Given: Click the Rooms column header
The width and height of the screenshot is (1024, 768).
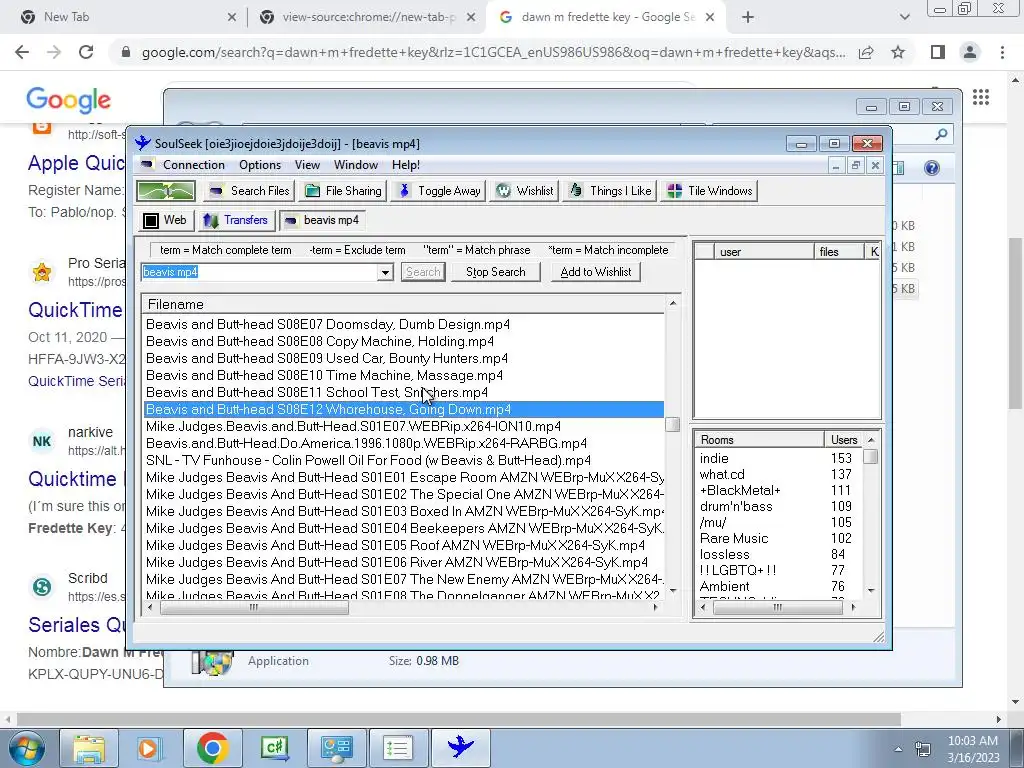Looking at the screenshot, I should tap(760, 440).
